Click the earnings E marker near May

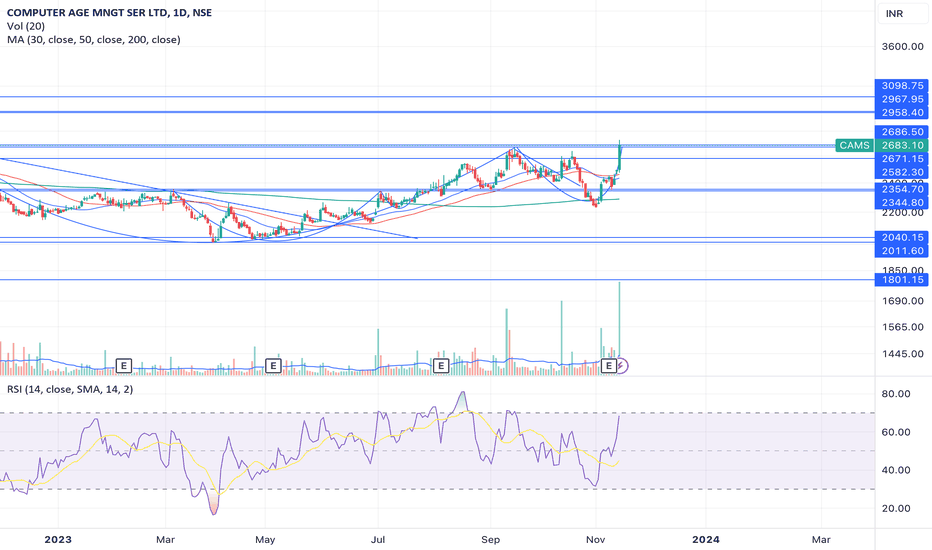coord(273,365)
